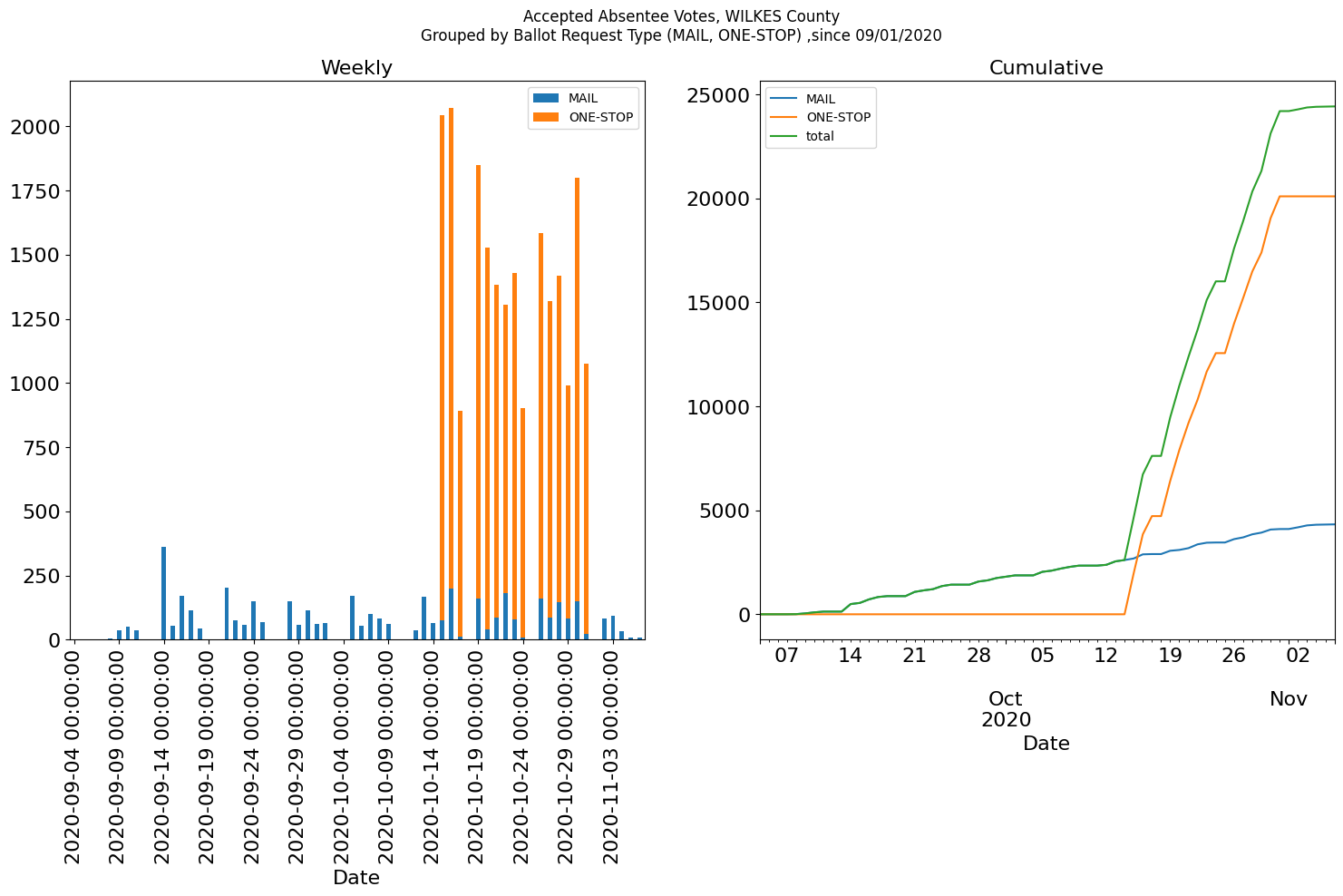The width and height of the screenshot is (1343, 896).
Task: Click the x-axis date label '2020-11-03 00:00:00'
Action: pyautogui.click(x=612, y=757)
